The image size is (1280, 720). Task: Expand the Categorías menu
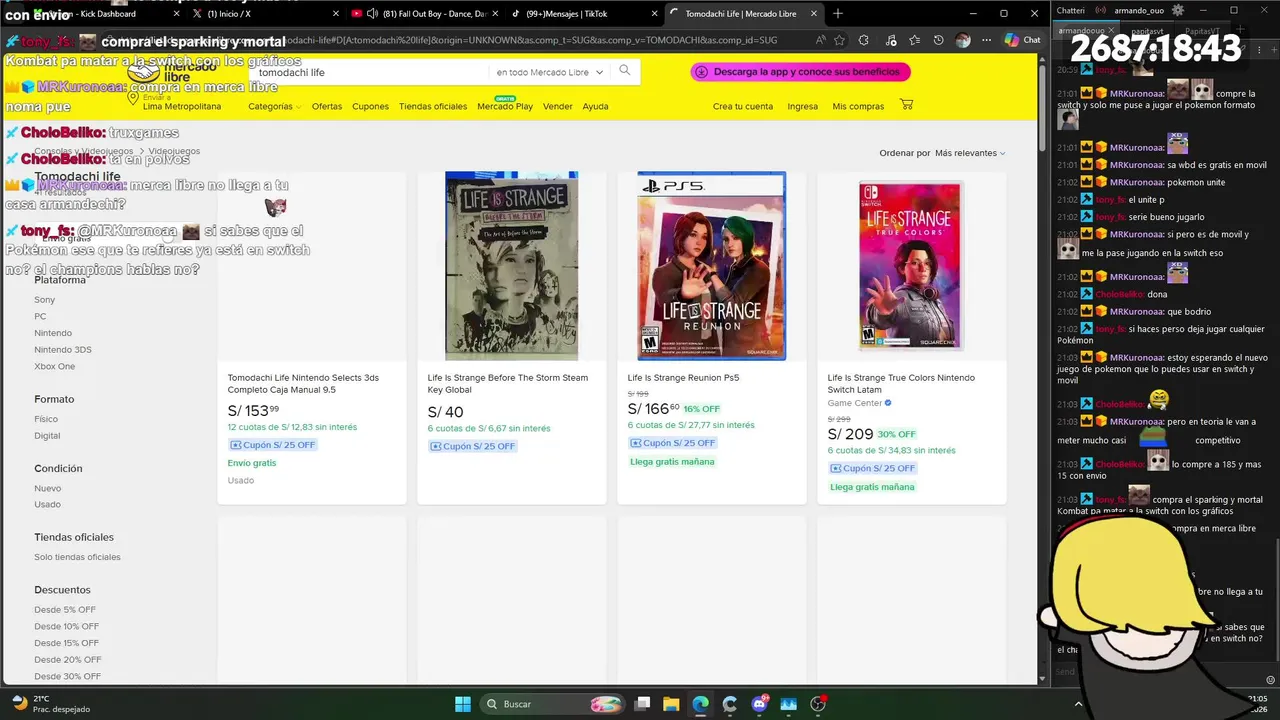click(274, 106)
